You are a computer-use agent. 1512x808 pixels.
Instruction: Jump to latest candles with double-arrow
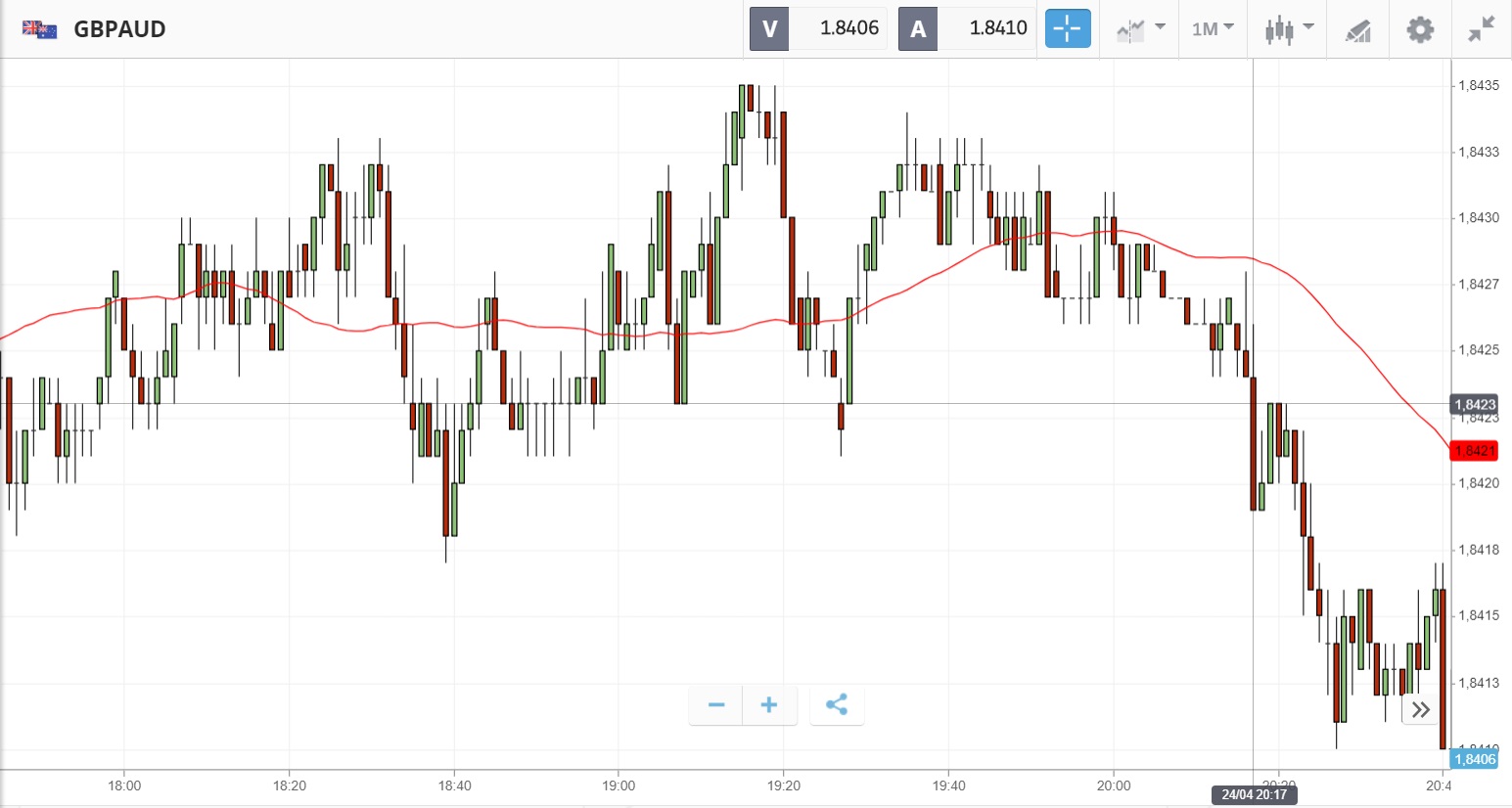click(1421, 709)
